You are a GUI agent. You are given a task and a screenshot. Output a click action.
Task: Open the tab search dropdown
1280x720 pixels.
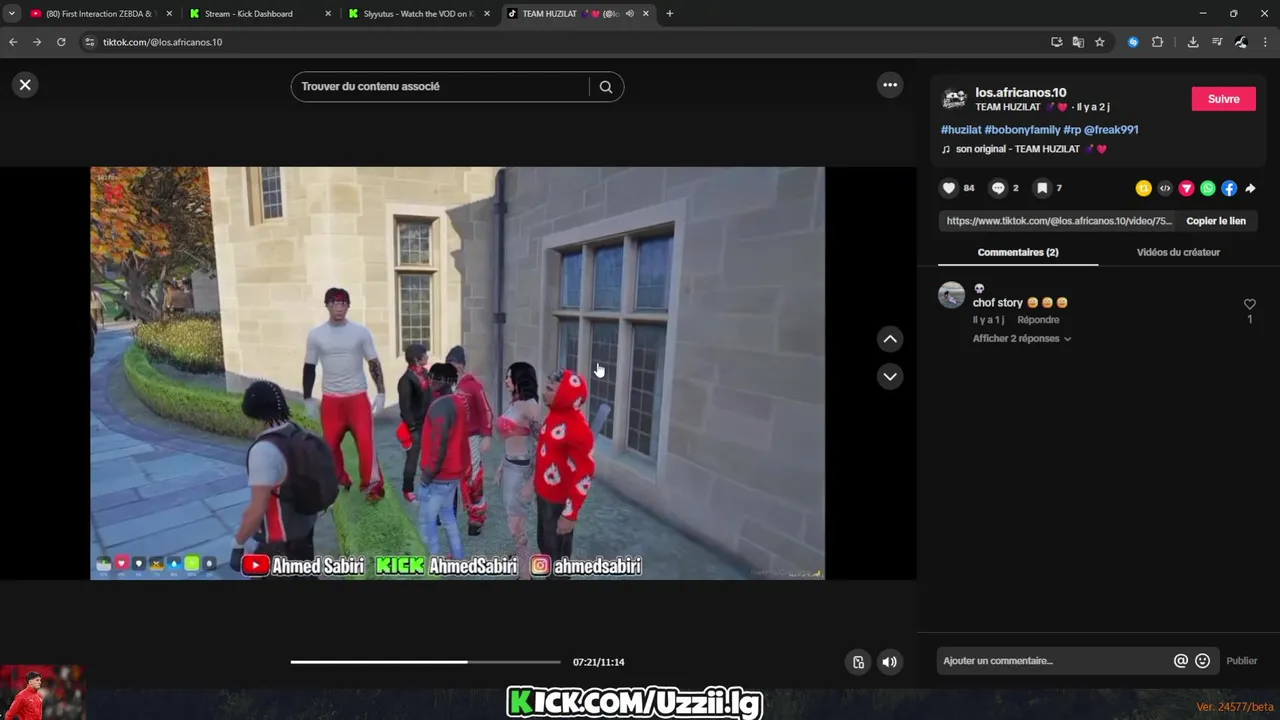11,14
